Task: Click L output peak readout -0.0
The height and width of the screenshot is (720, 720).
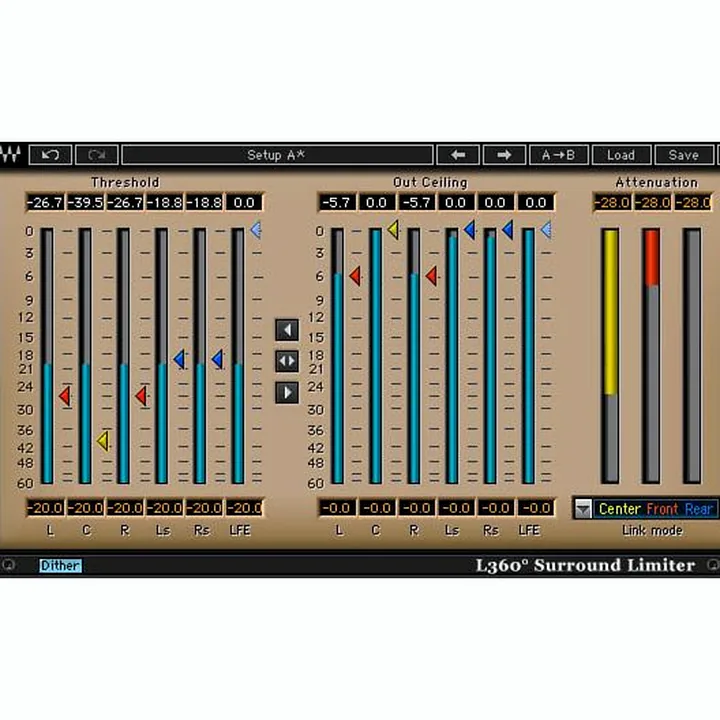Action: click(x=337, y=508)
